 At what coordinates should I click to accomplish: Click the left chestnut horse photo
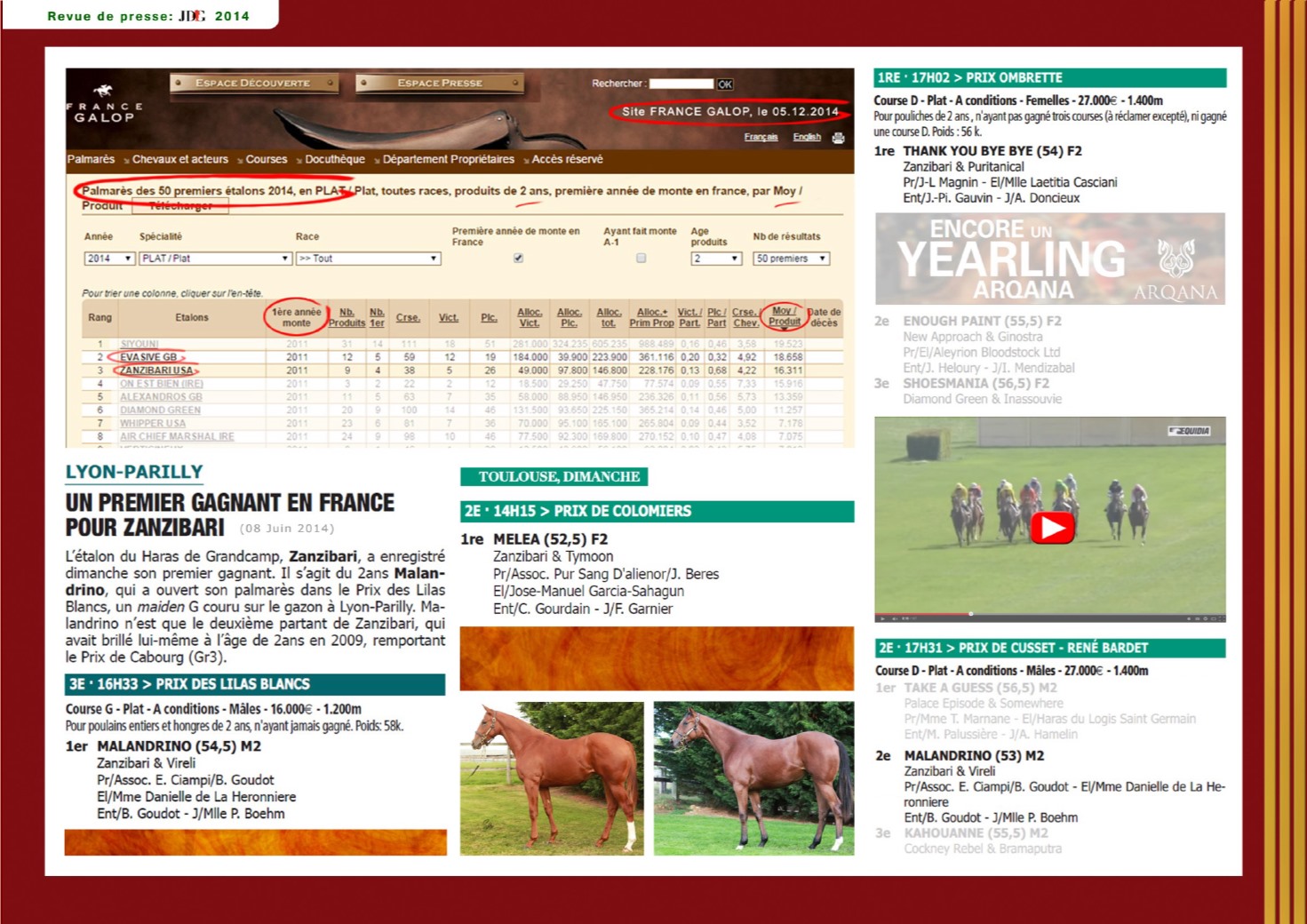tap(552, 778)
